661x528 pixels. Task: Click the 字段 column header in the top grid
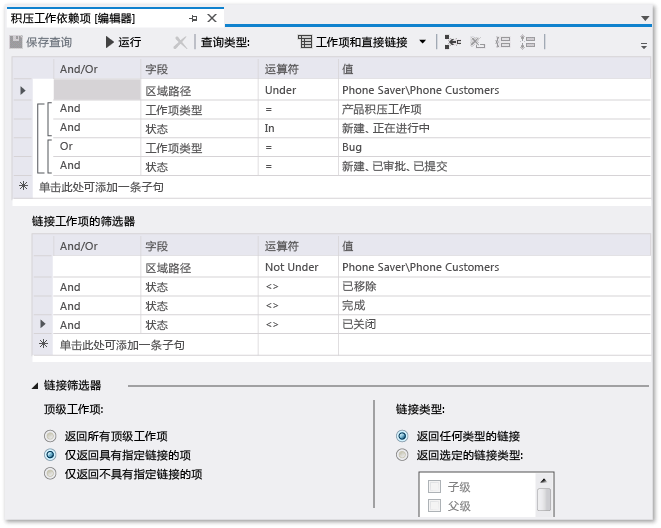[199, 69]
